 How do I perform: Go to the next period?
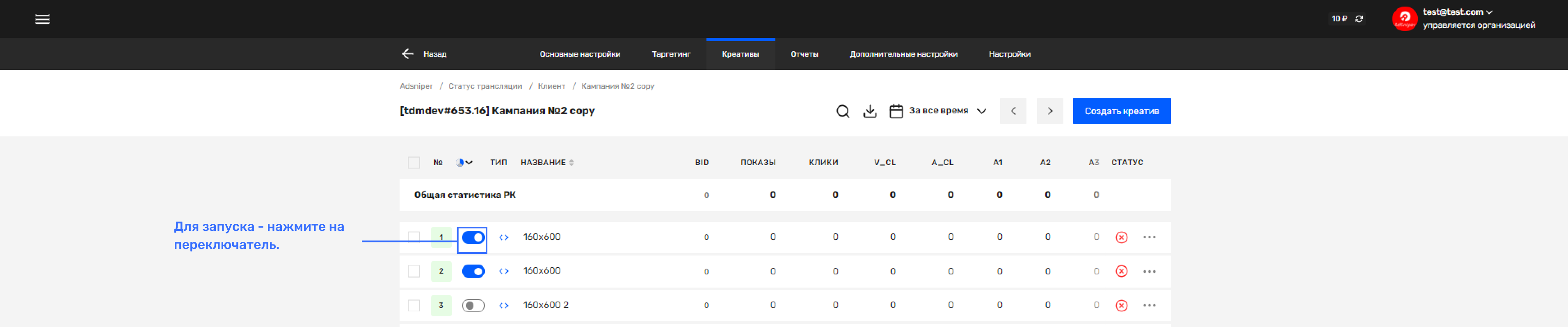tap(1049, 111)
